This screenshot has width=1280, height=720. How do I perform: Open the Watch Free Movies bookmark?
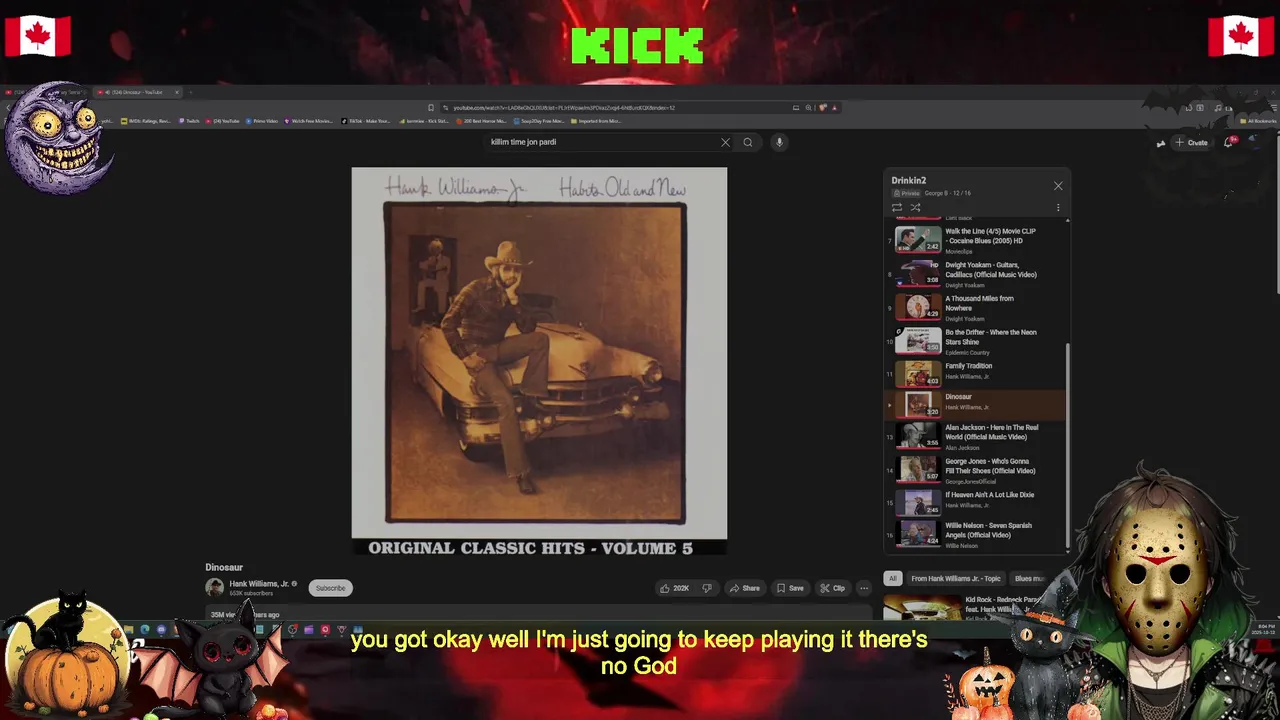click(309, 121)
